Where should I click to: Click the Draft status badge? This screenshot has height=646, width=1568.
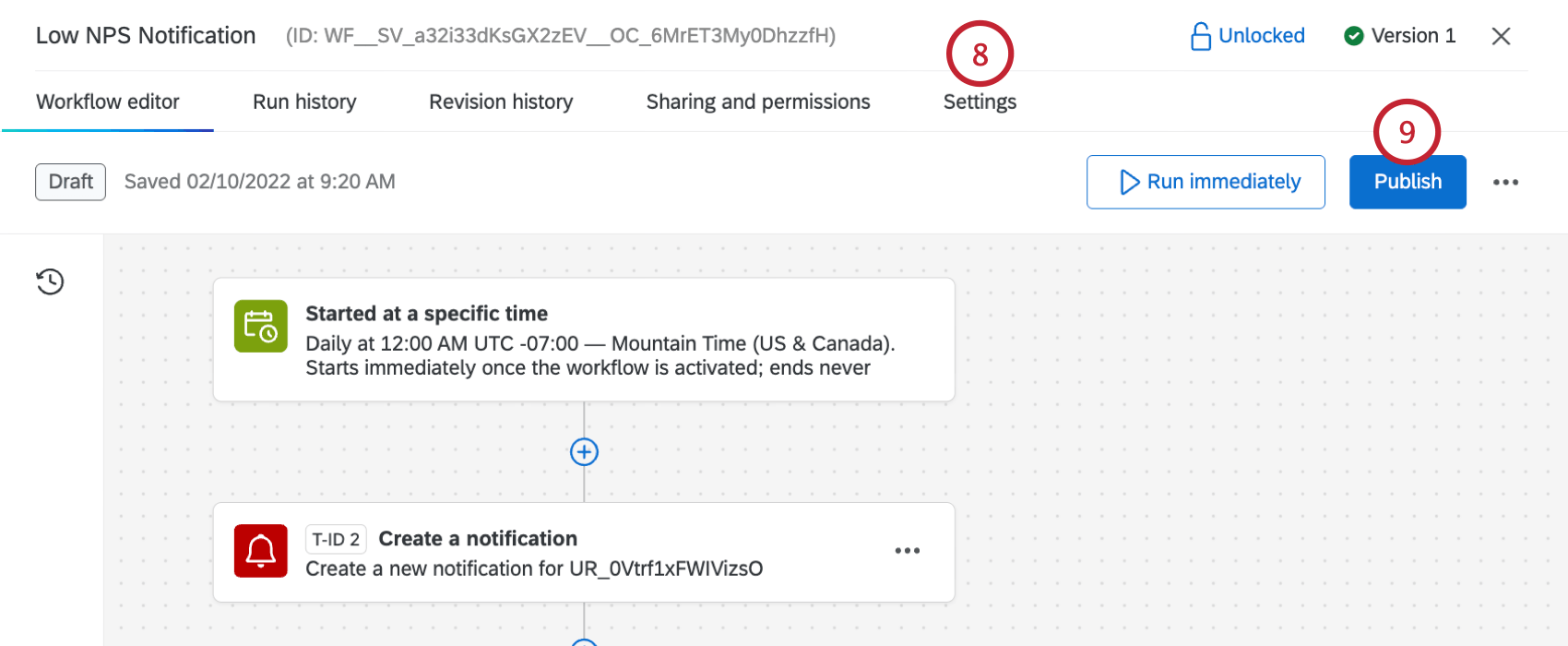pos(70,182)
